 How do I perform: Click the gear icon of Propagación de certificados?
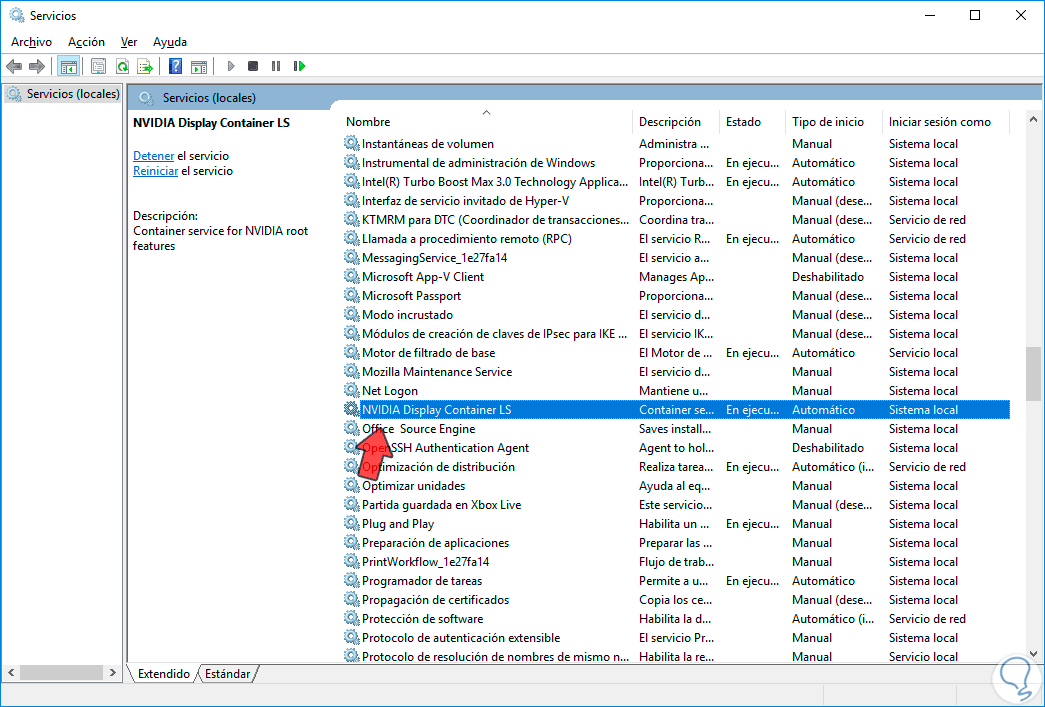coord(351,599)
